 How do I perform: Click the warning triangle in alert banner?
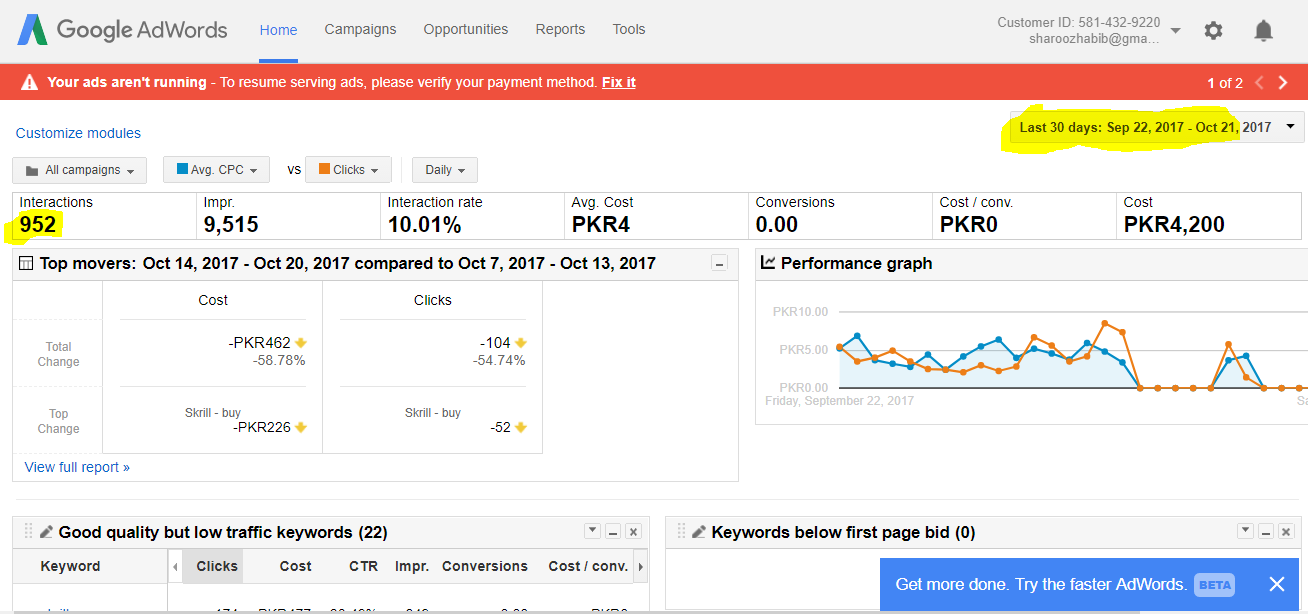(29, 82)
